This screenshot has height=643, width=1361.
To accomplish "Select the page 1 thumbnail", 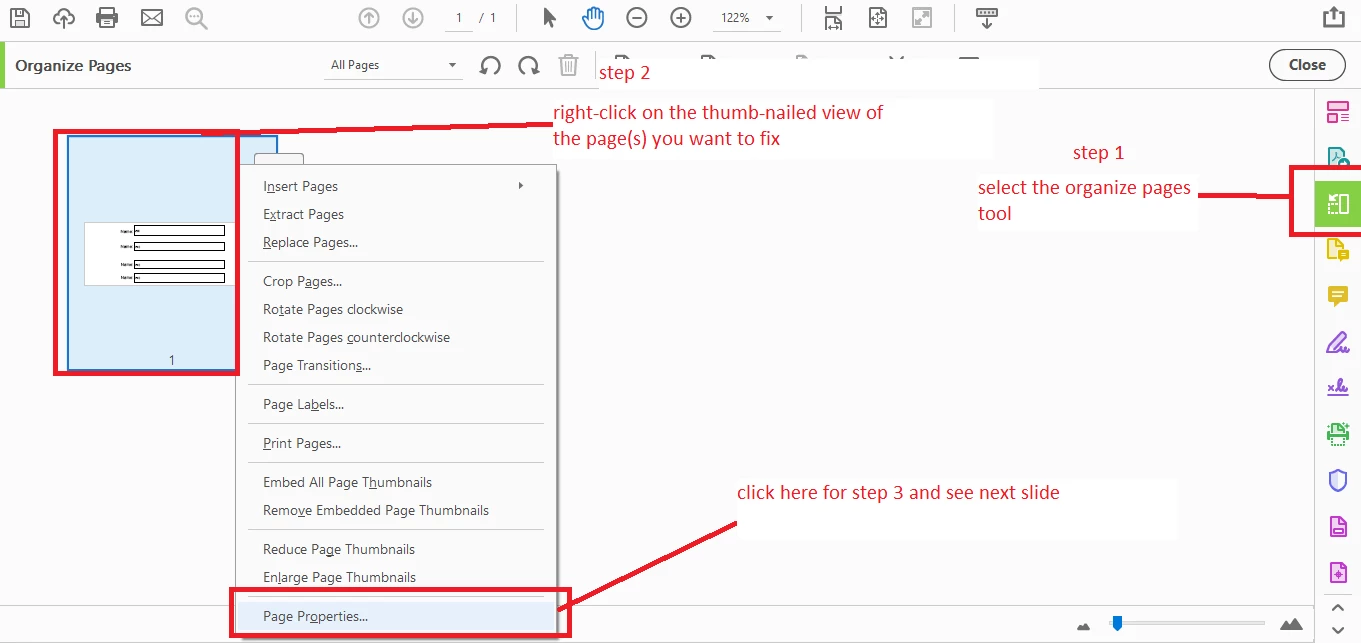I will [152, 253].
